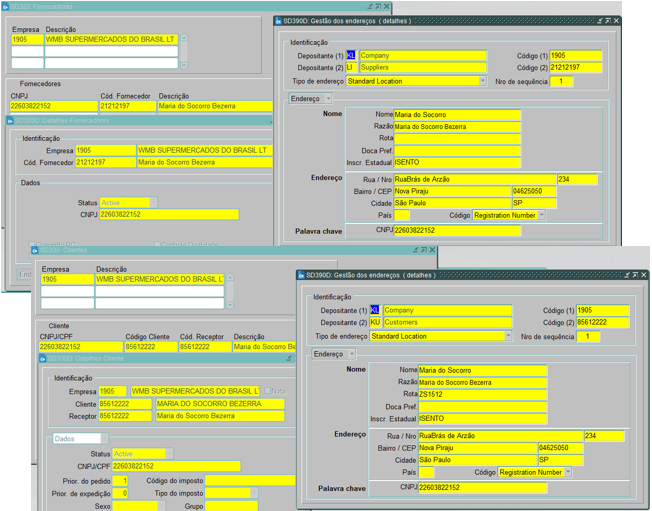Click Doca Pref. field in Customers window
Image resolution: width=652 pixels, height=511 pixels.
483,406
